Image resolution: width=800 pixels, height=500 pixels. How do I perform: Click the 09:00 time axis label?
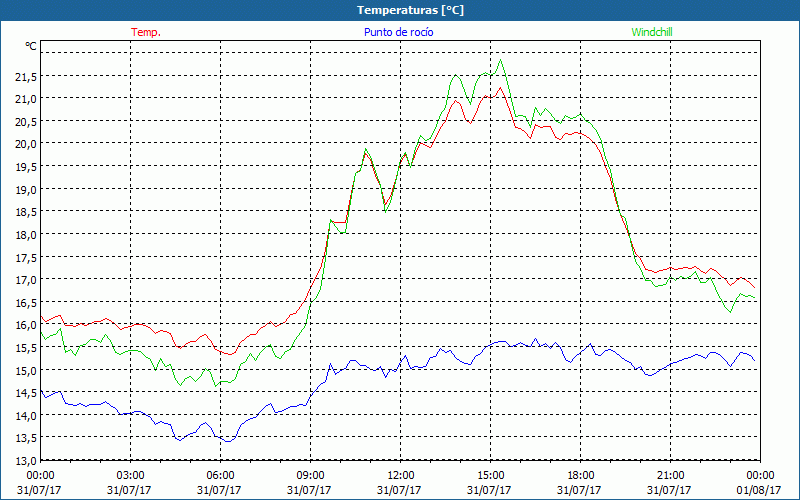[310, 476]
